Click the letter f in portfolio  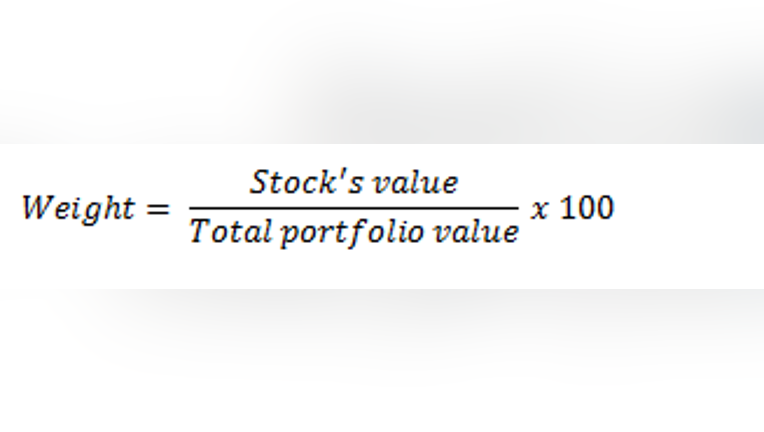(358, 233)
